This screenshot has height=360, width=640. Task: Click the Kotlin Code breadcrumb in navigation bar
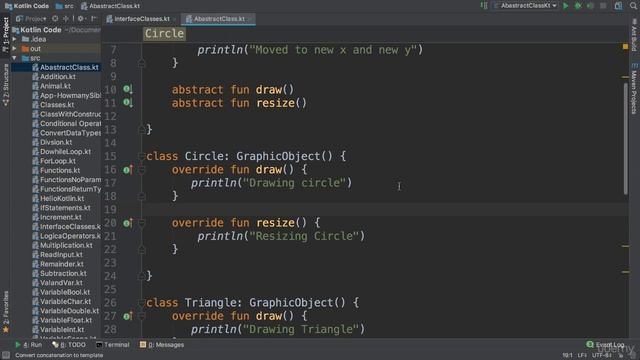coord(27,6)
